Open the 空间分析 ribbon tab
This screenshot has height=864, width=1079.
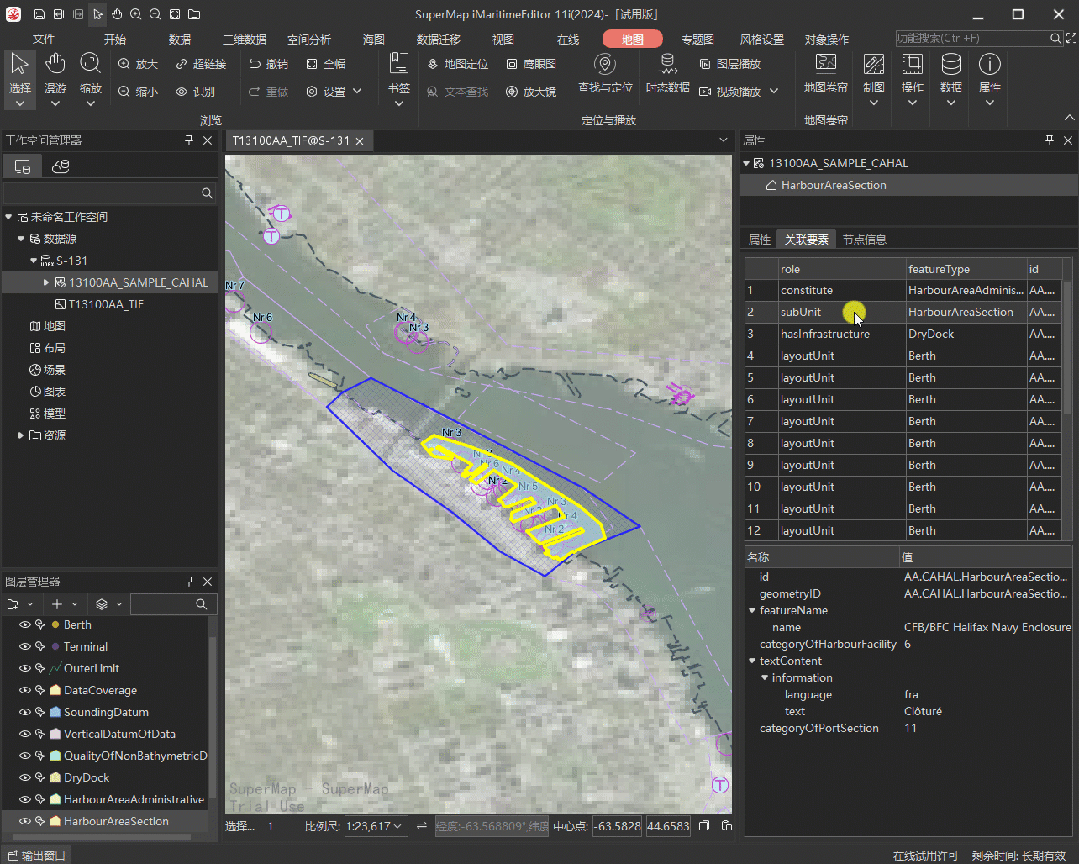point(309,40)
